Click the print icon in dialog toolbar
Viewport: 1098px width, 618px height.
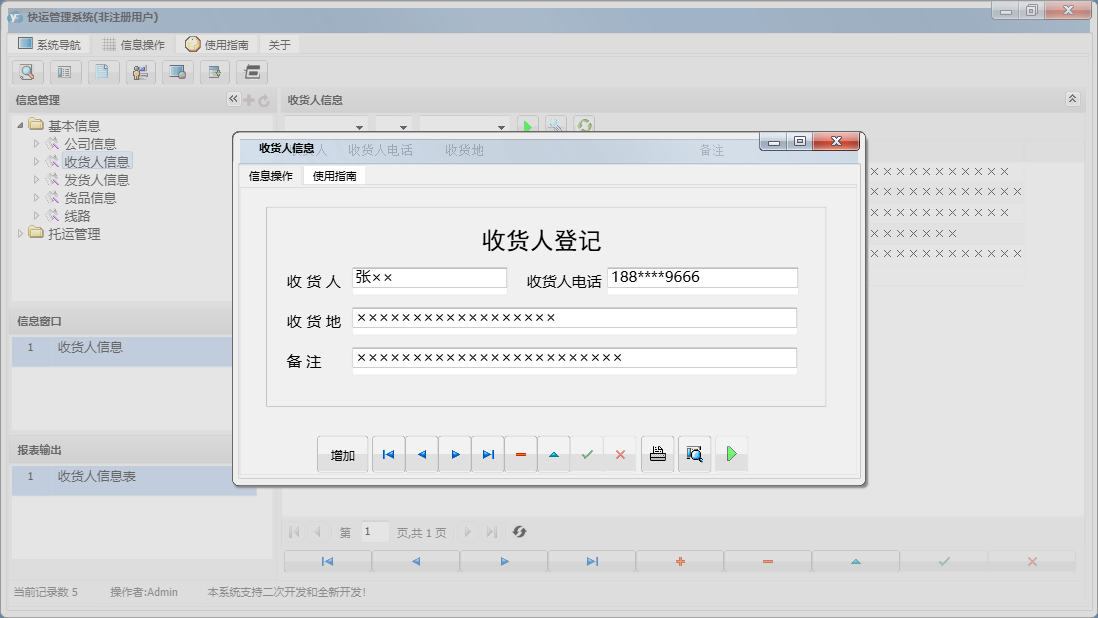pos(657,454)
